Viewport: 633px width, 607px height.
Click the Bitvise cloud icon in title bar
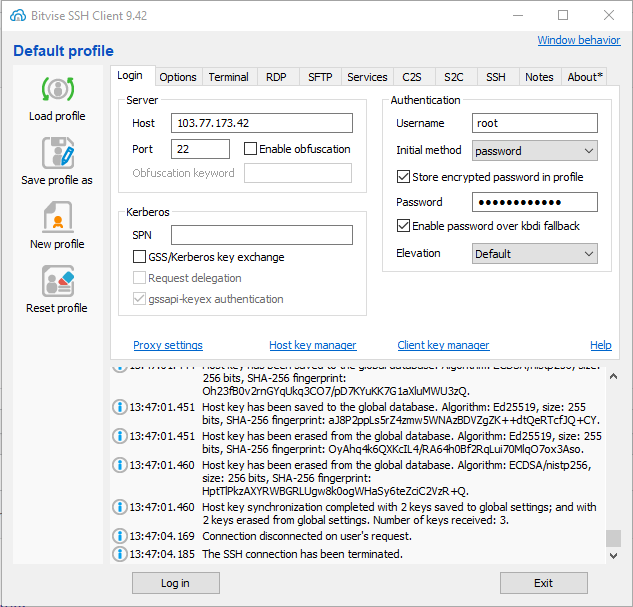pos(18,16)
